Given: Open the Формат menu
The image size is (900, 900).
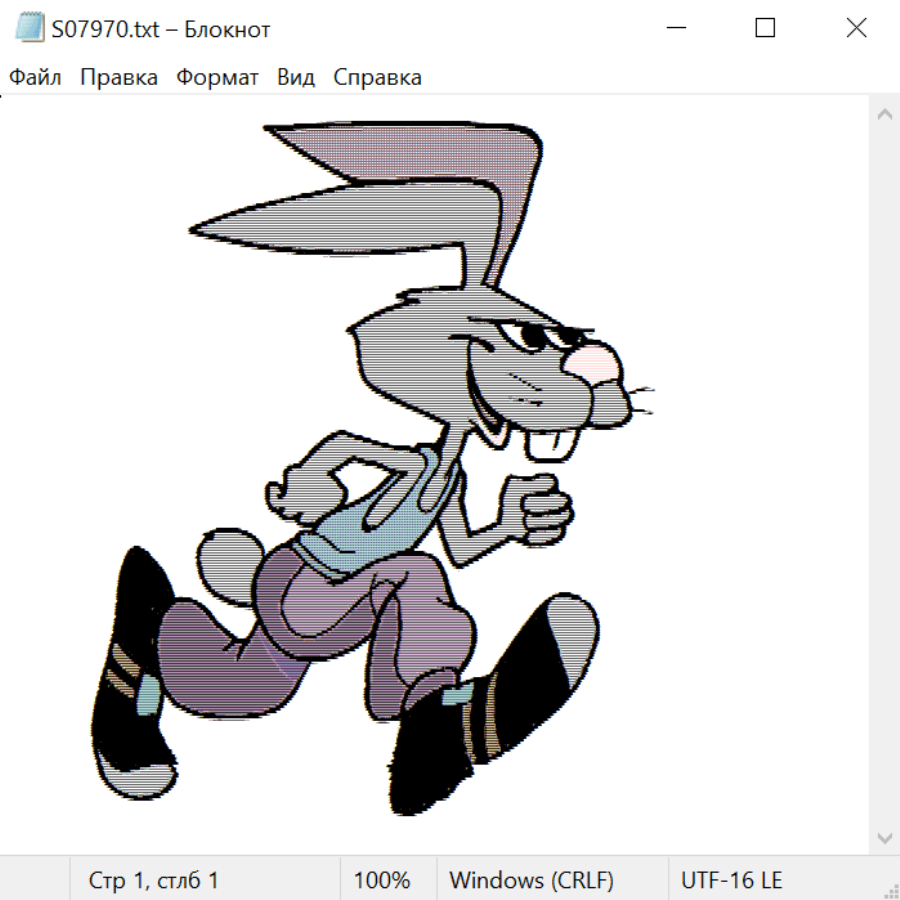Looking at the screenshot, I should [217, 78].
